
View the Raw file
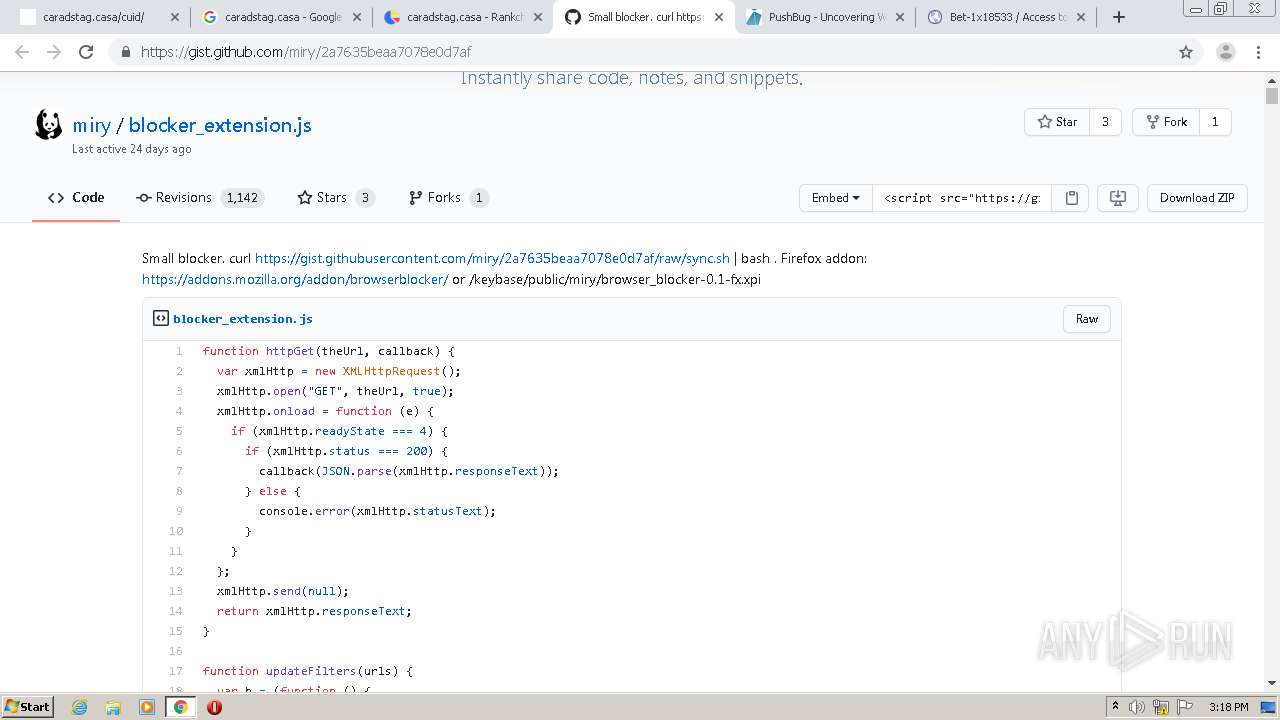tap(1087, 319)
